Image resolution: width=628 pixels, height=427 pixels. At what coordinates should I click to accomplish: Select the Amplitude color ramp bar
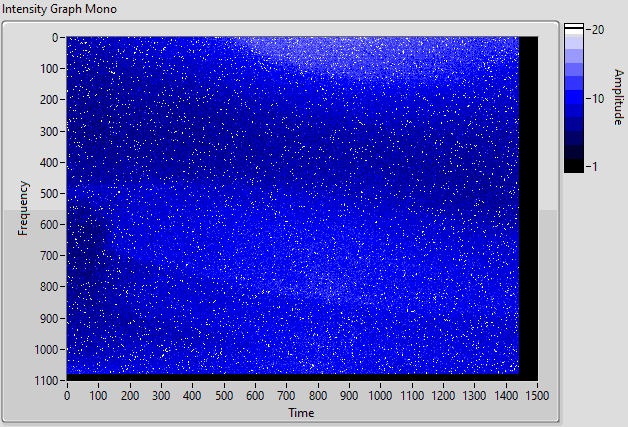tap(574, 98)
